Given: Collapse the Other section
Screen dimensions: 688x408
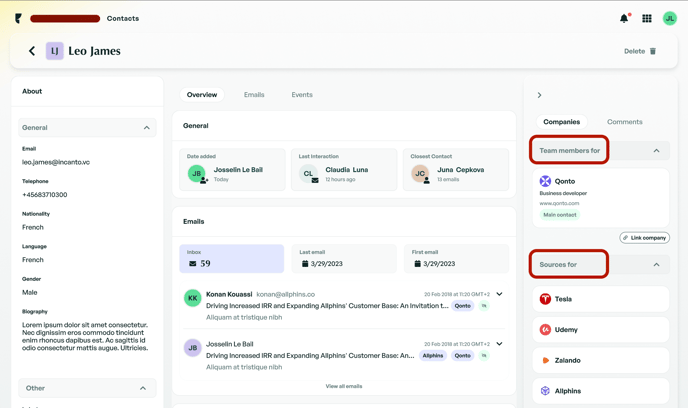Looking at the screenshot, I should pos(143,388).
